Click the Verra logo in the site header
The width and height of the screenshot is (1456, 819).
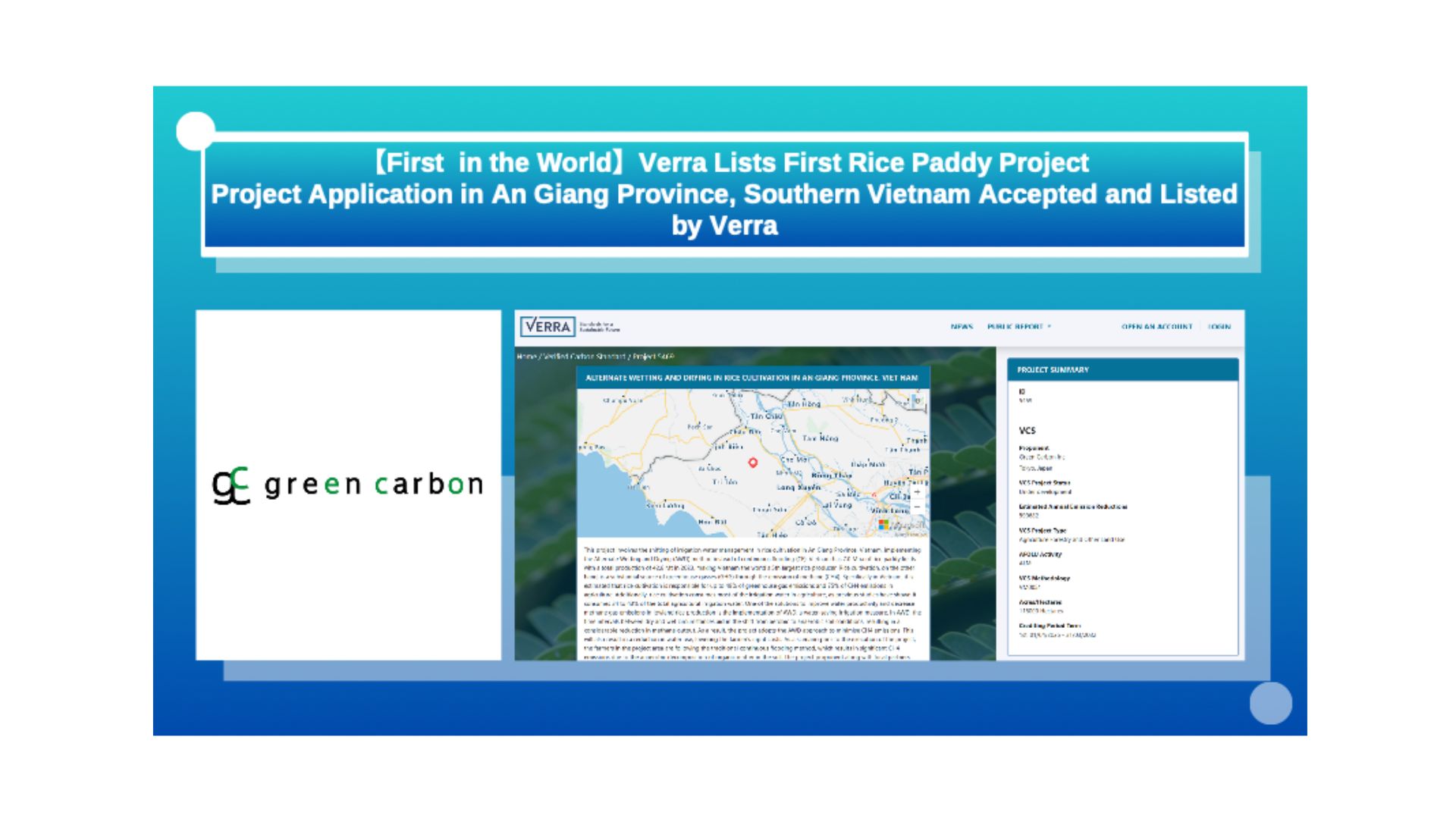548,326
